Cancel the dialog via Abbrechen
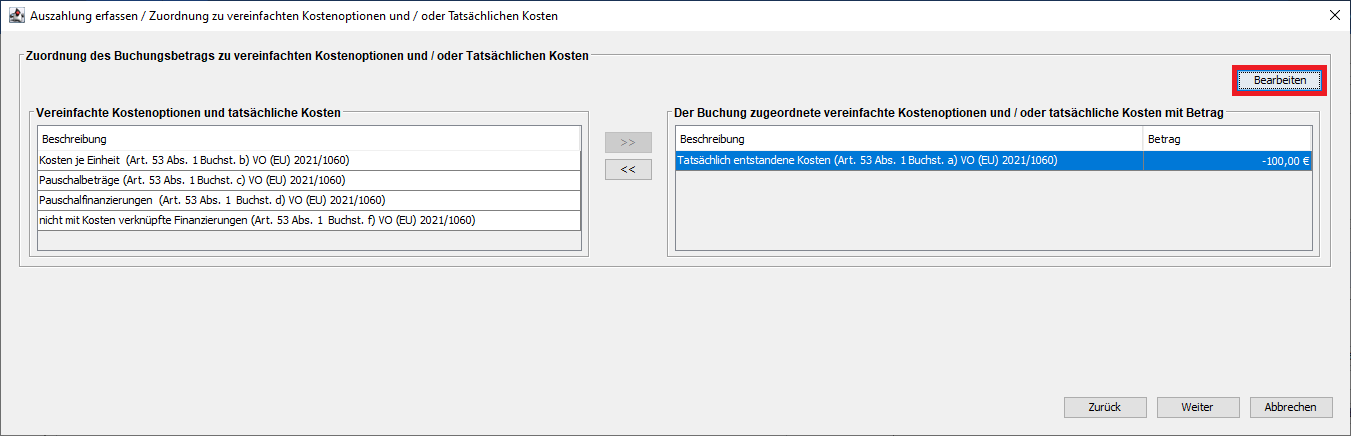The width and height of the screenshot is (1351, 436). 1291,407
